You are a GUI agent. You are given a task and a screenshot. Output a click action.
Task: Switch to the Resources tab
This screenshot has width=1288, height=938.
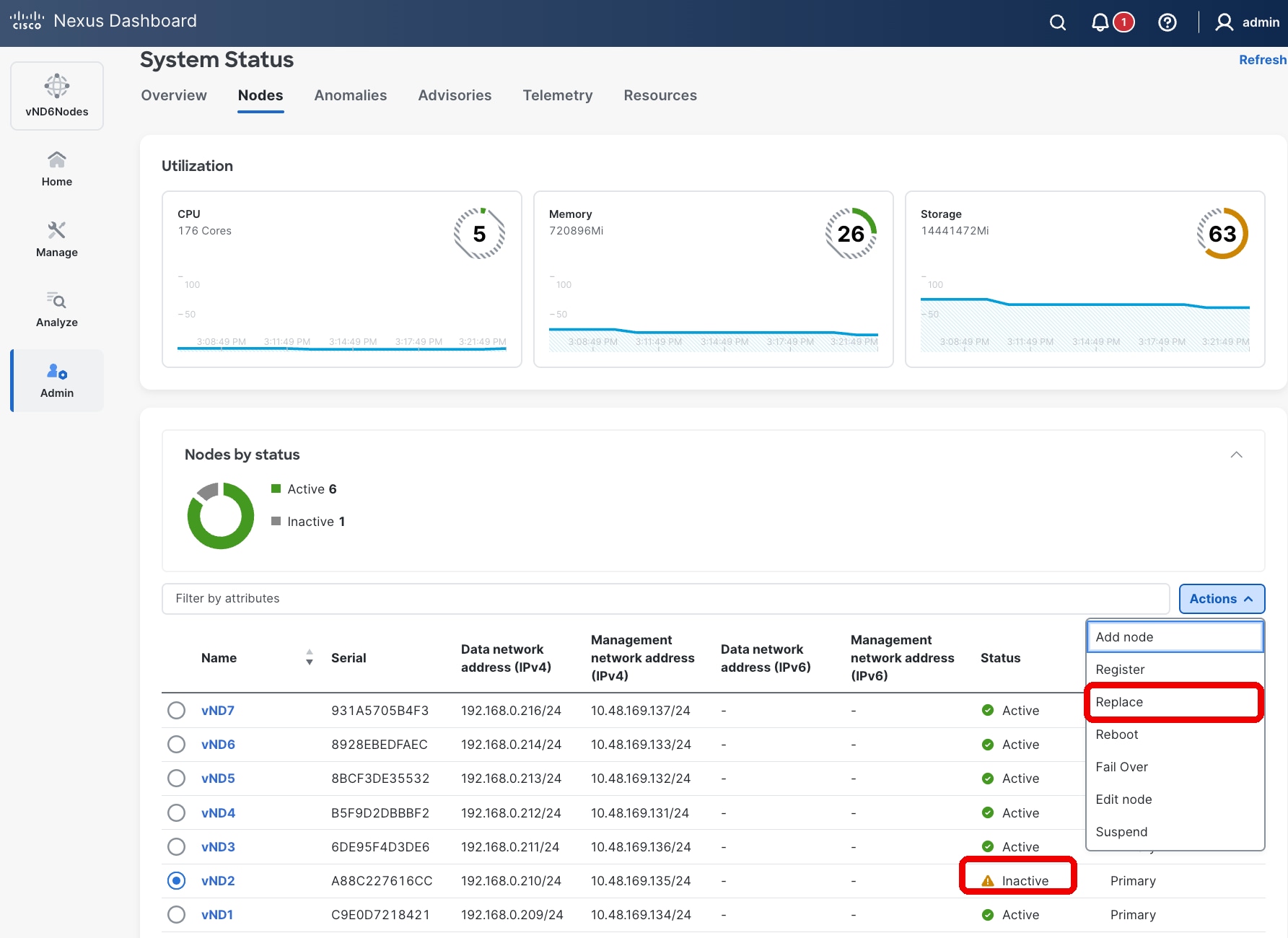tap(660, 95)
